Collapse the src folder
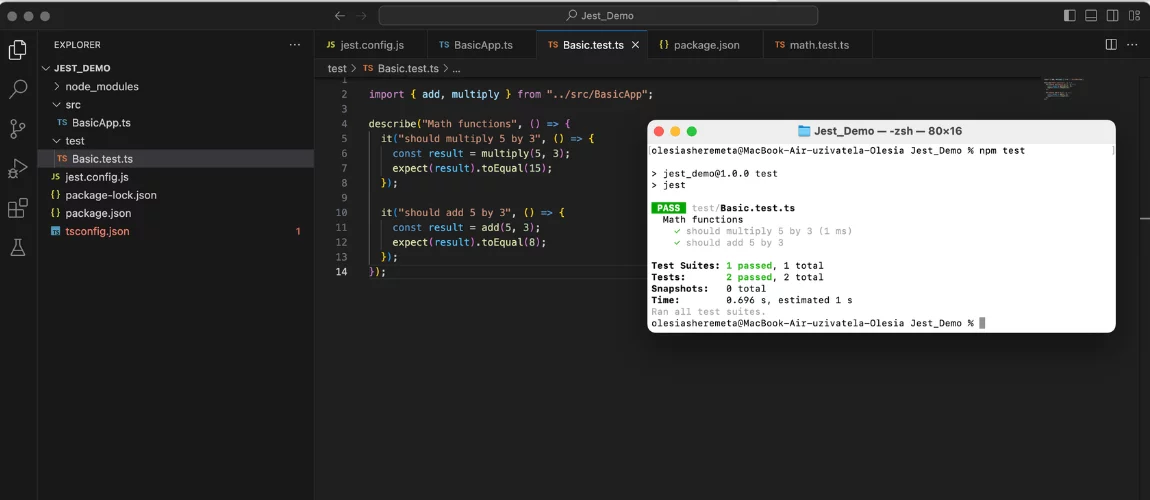This screenshot has height=500, width=1150. point(57,105)
